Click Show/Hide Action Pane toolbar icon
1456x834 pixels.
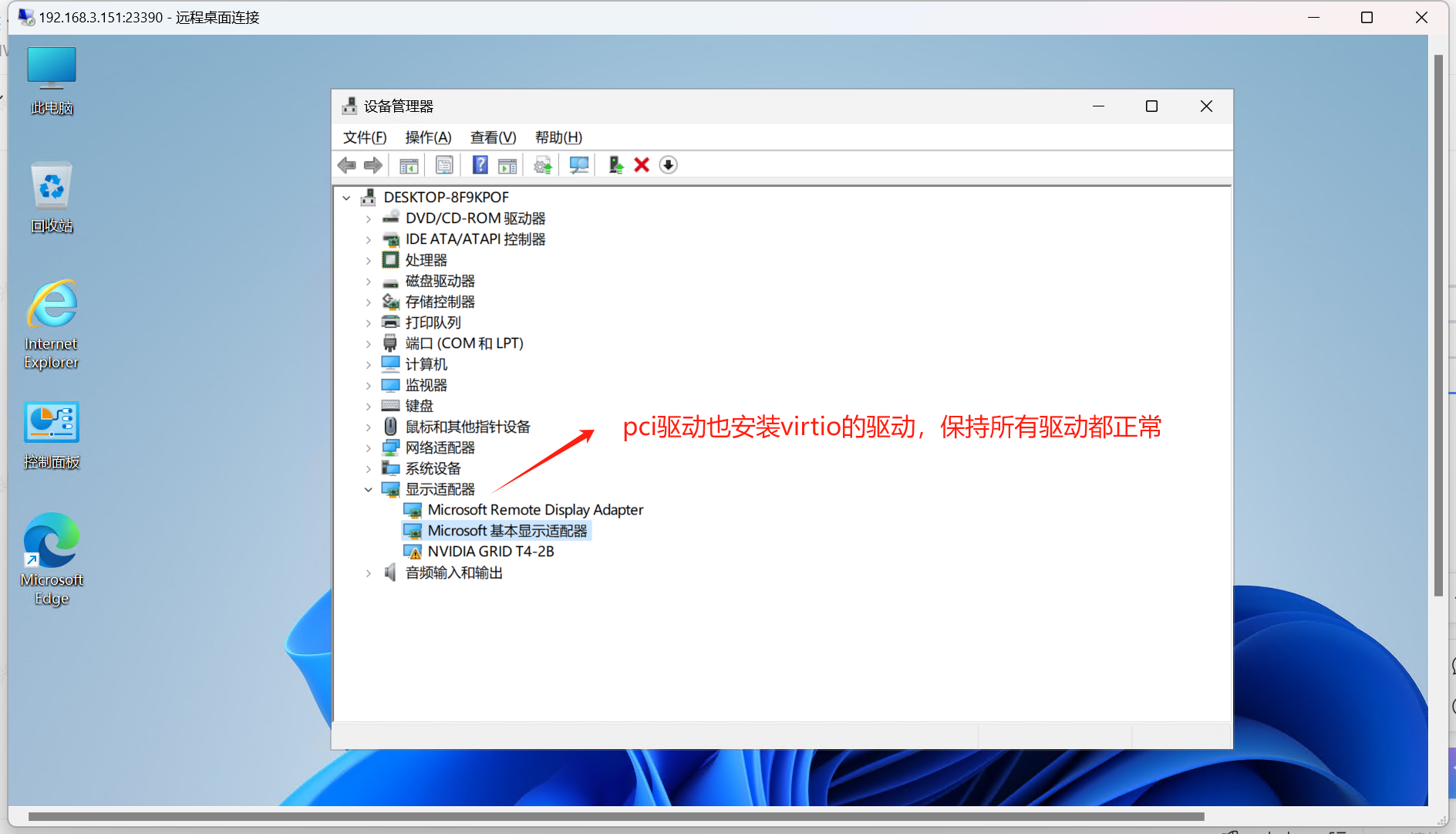(507, 165)
